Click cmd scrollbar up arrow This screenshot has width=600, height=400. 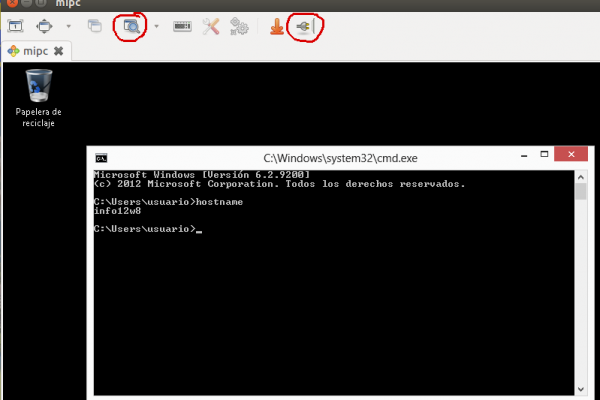580,177
